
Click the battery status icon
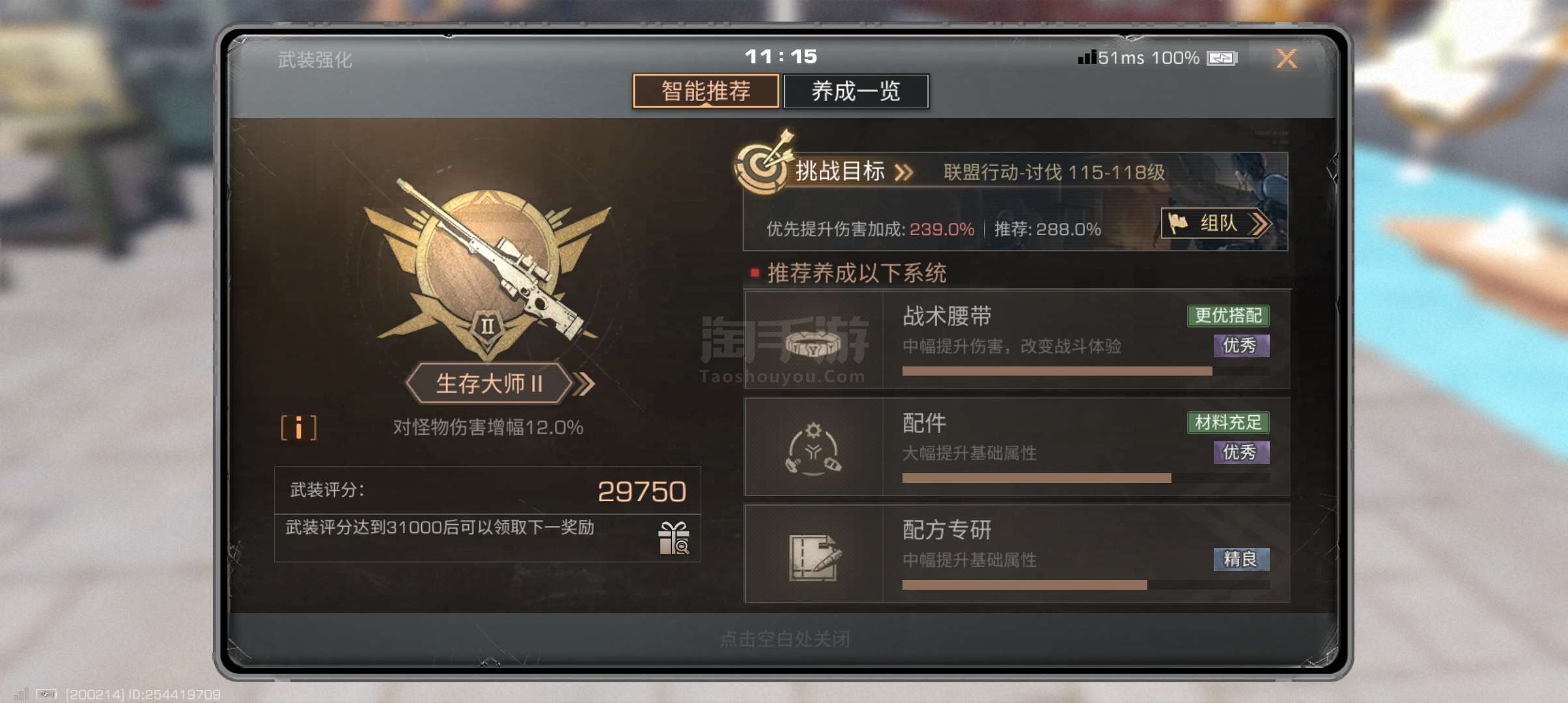click(x=1222, y=59)
